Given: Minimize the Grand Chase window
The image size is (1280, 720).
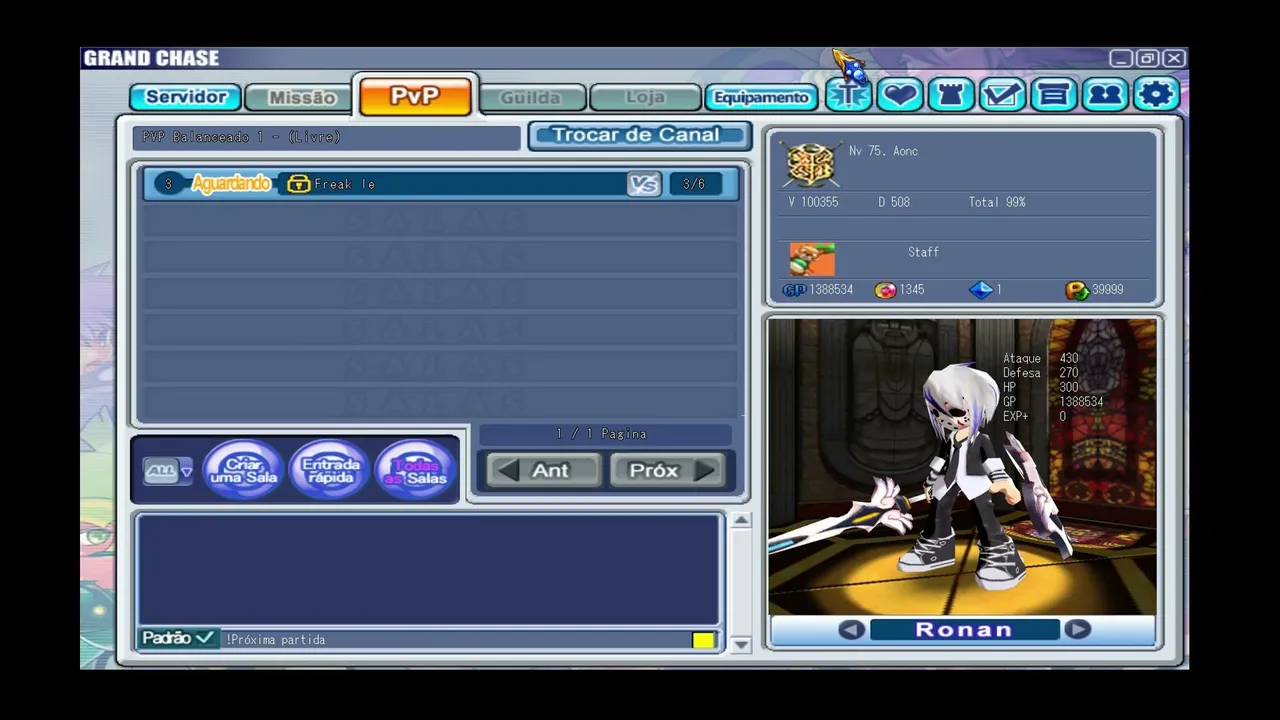Looking at the screenshot, I should pos(1121,58).
